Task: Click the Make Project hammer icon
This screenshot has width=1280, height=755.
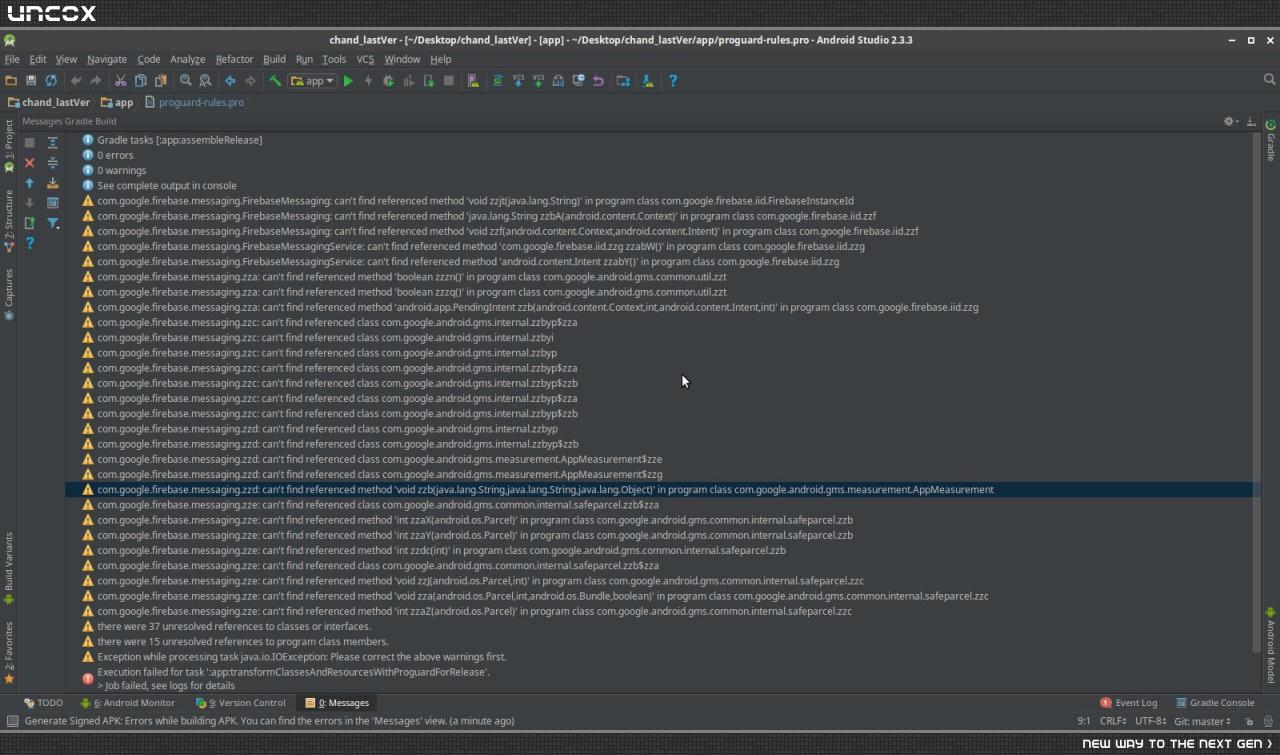Action: coord(275,81)
